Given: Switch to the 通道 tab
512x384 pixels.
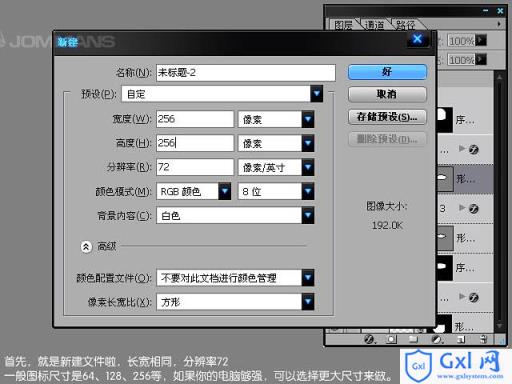Looking at the screenshot, I should tap(374, 25).
